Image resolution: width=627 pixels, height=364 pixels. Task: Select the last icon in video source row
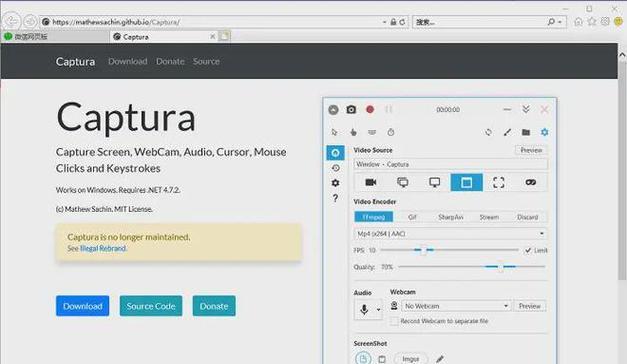[531, 182]
